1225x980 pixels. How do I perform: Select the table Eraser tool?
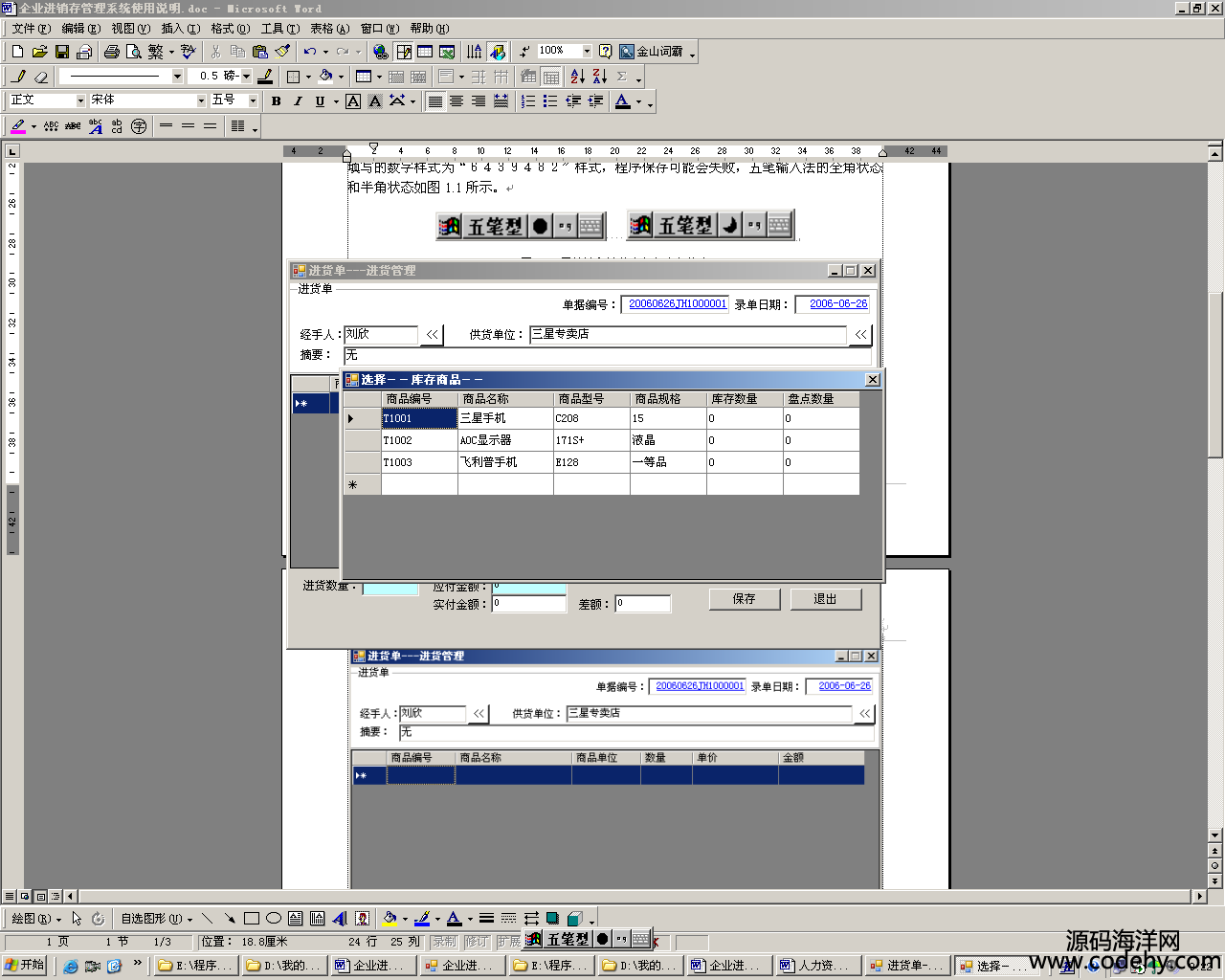(40, 77)
